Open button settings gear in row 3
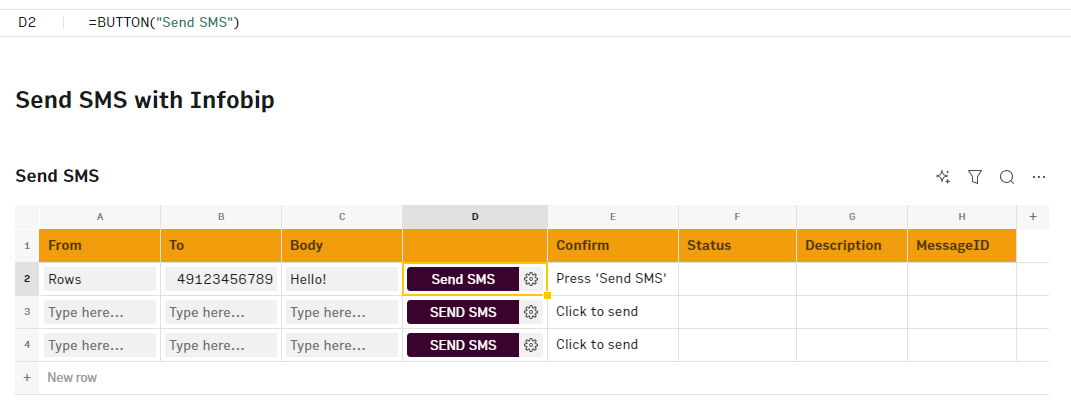This screenshot has width=1071, height=420. point(531,312)
